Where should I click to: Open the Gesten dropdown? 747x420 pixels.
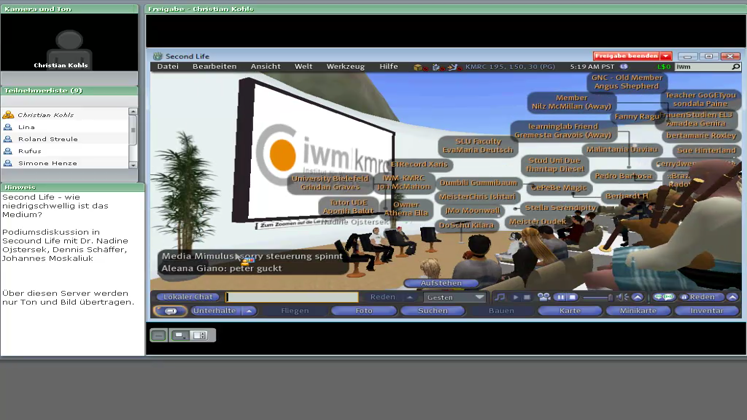454,297
